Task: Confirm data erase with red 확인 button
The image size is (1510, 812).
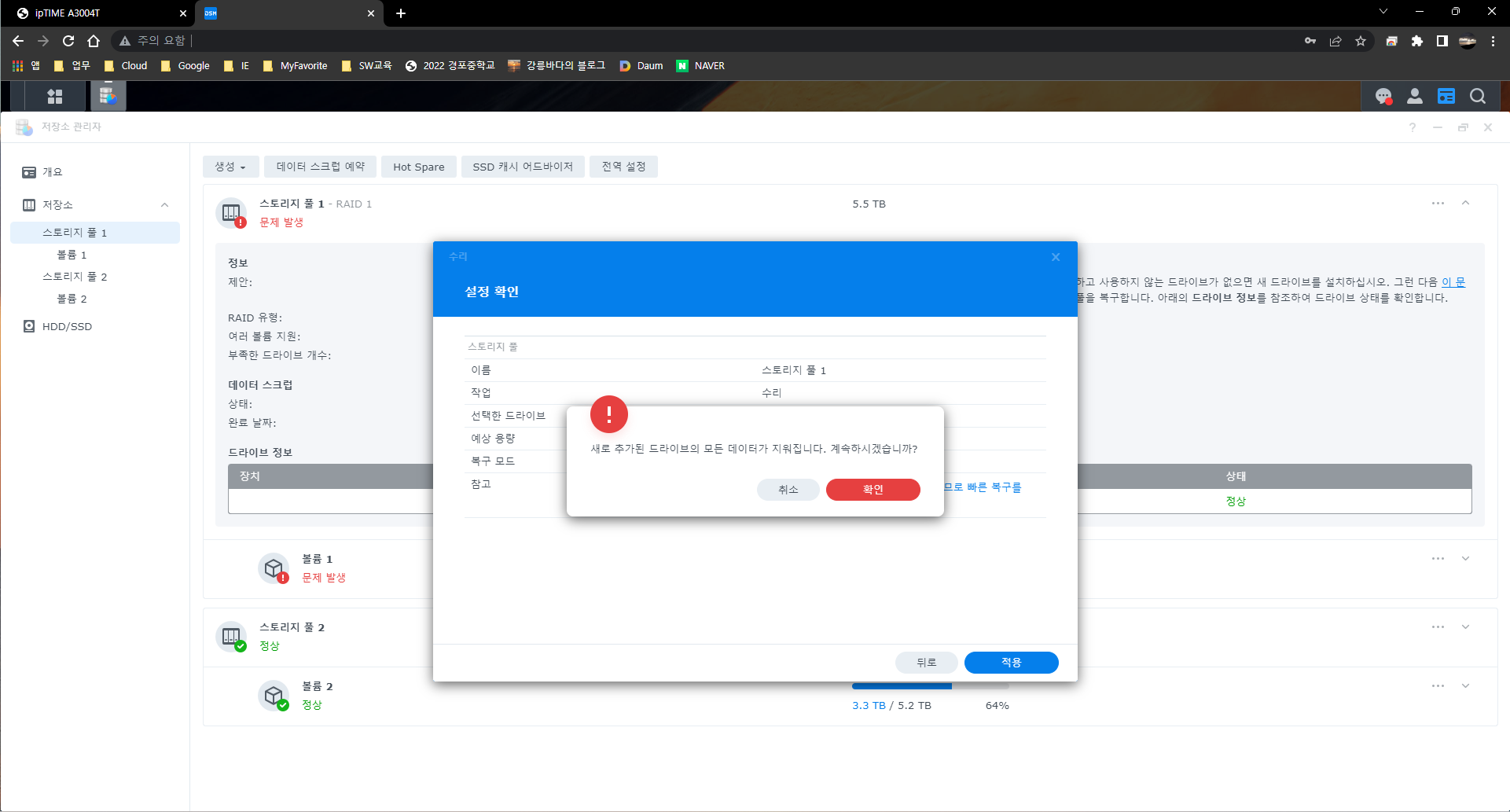Action: 873,489
